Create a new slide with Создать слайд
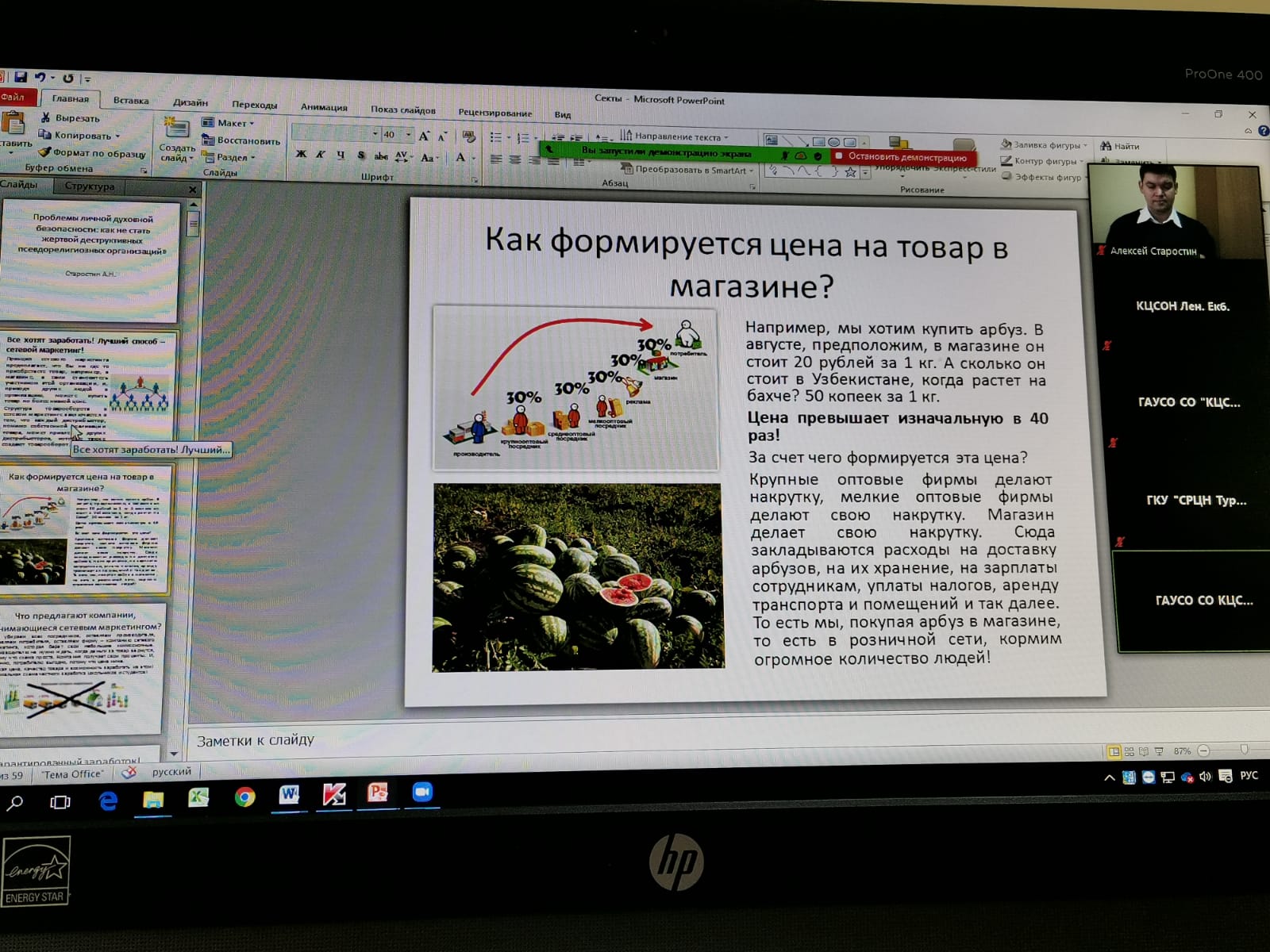1270x952 pixels. pyautogui.click(x=176, y=140)
